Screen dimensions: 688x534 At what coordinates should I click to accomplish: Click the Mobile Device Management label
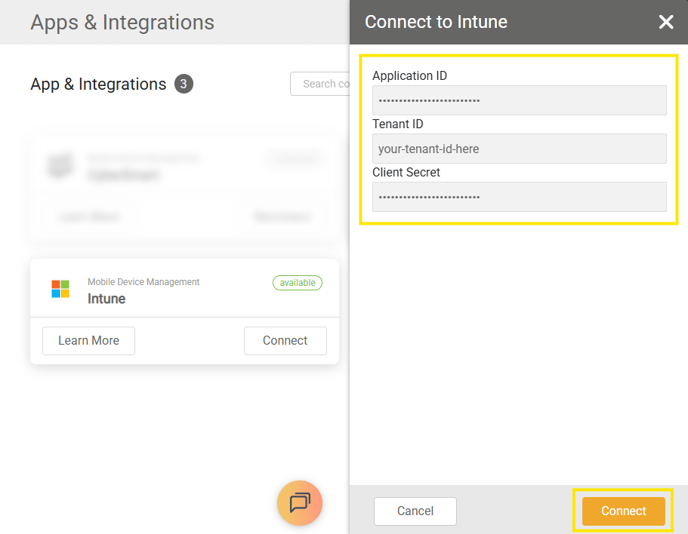click(x=143, y=282)
